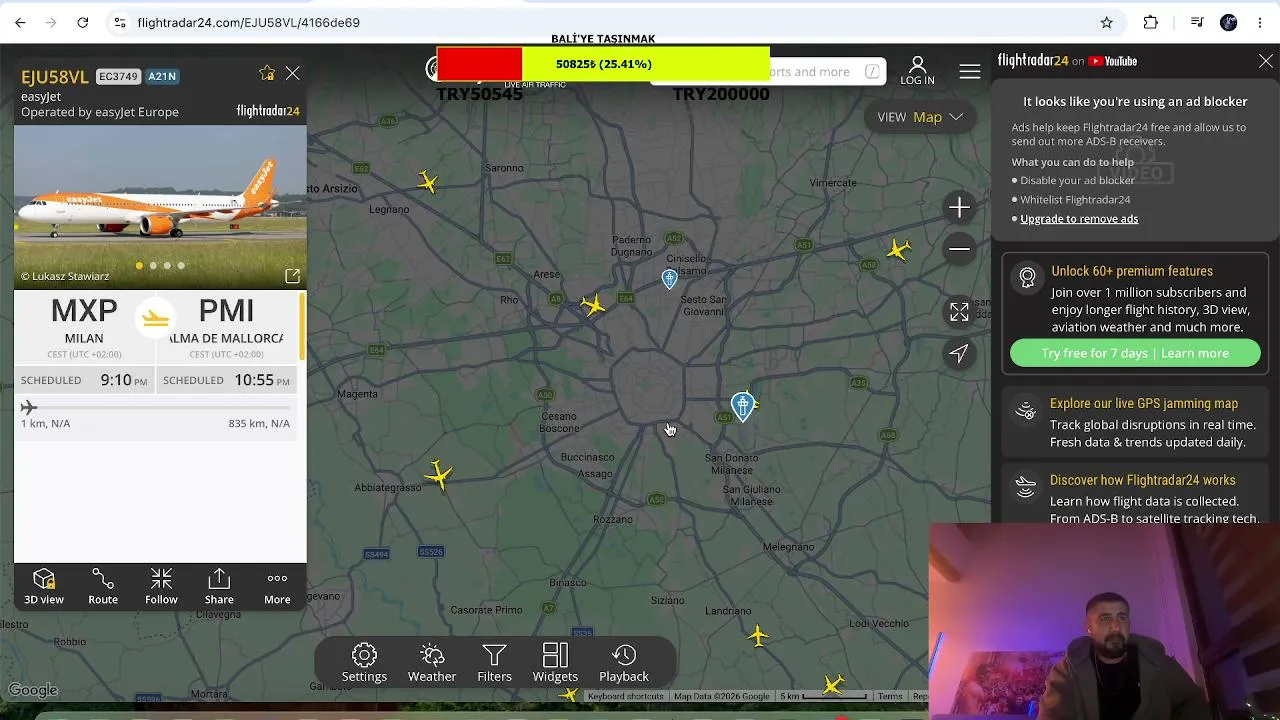Select the aircraft near Abbiategrasso
This screenshot has width=1280, height=720.
pyautogui.click(x=438, y=474)
